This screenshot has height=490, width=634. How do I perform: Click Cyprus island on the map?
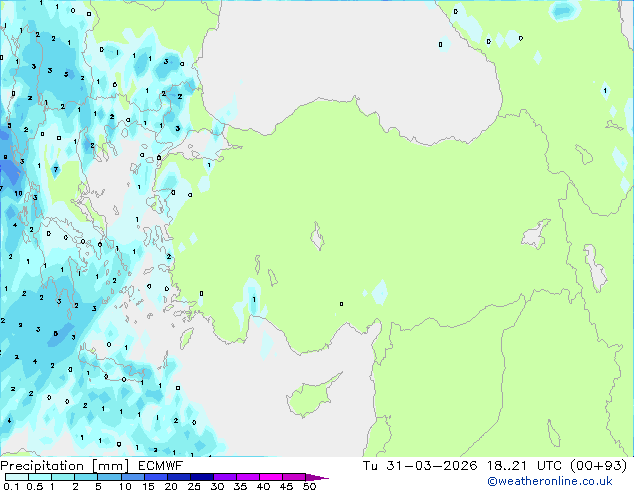(309, 398)
